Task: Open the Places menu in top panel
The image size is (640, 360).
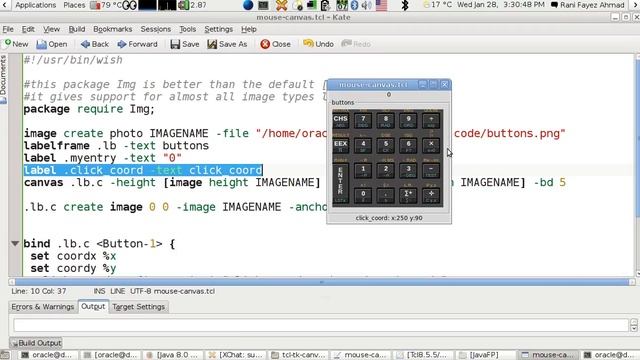Action: click(x=74, y=5)
